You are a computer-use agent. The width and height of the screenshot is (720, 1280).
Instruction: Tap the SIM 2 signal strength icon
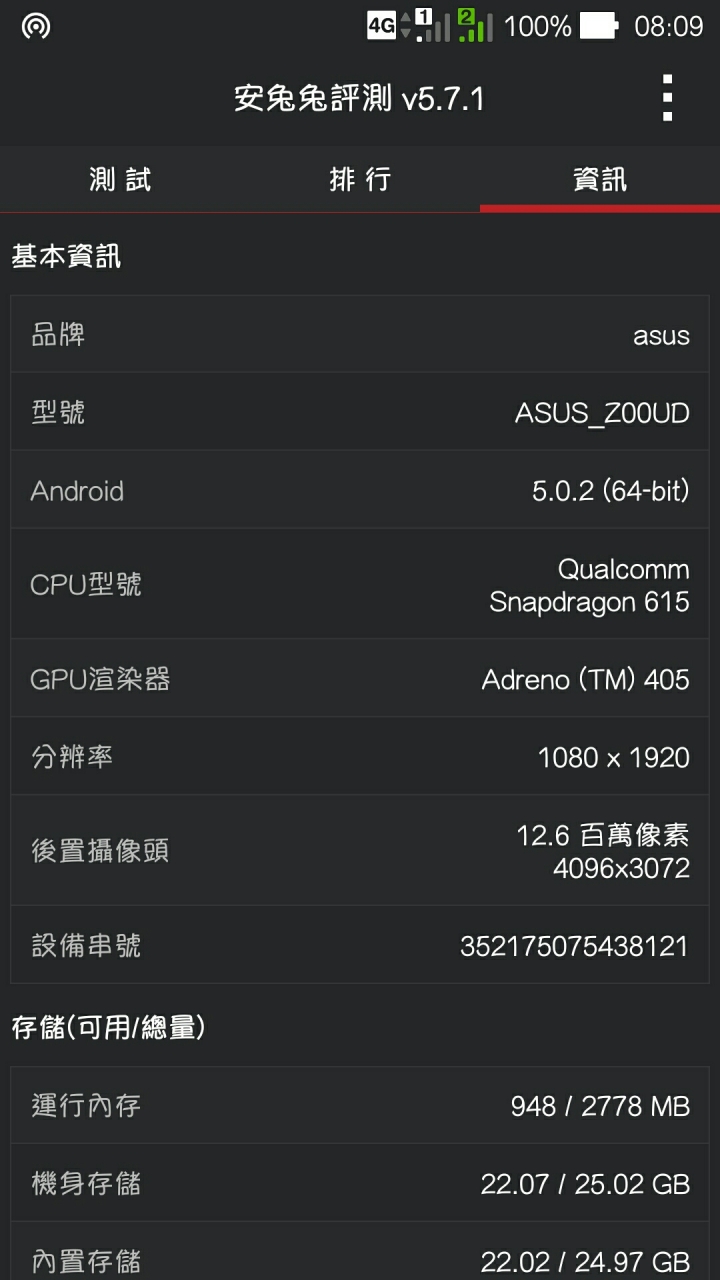point(475,26)
